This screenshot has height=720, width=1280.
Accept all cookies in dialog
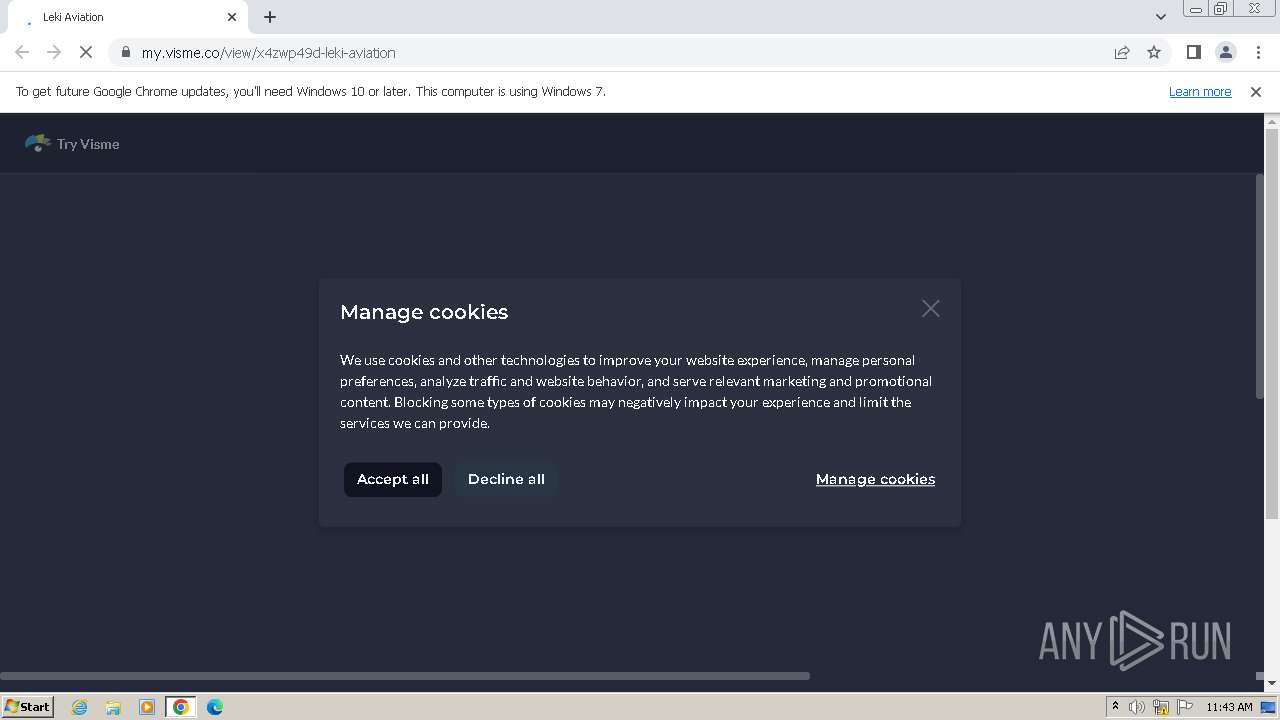392,479
